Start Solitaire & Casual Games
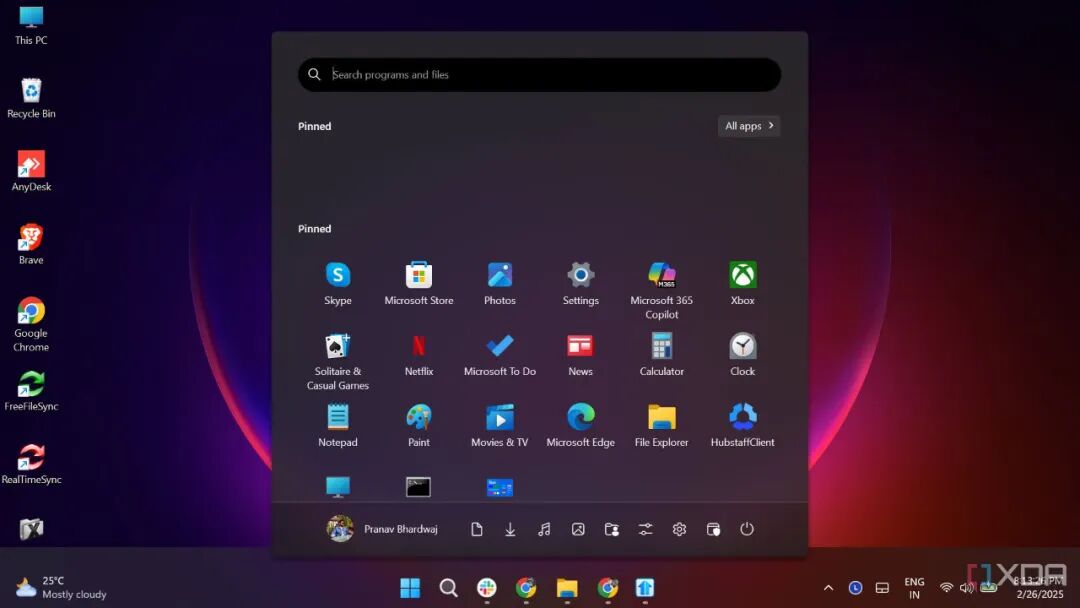The width and height of the screenshot is (1080, 608). tap(338, 361)
